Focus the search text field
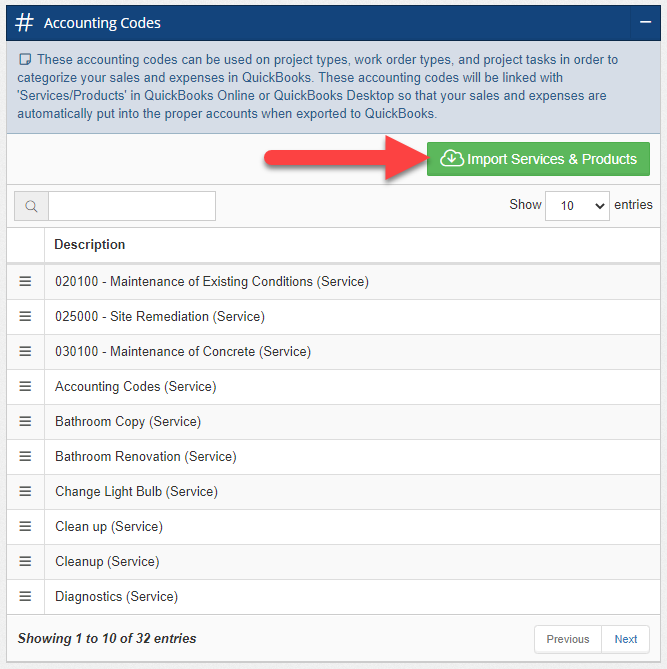 (x=131, y=206)
